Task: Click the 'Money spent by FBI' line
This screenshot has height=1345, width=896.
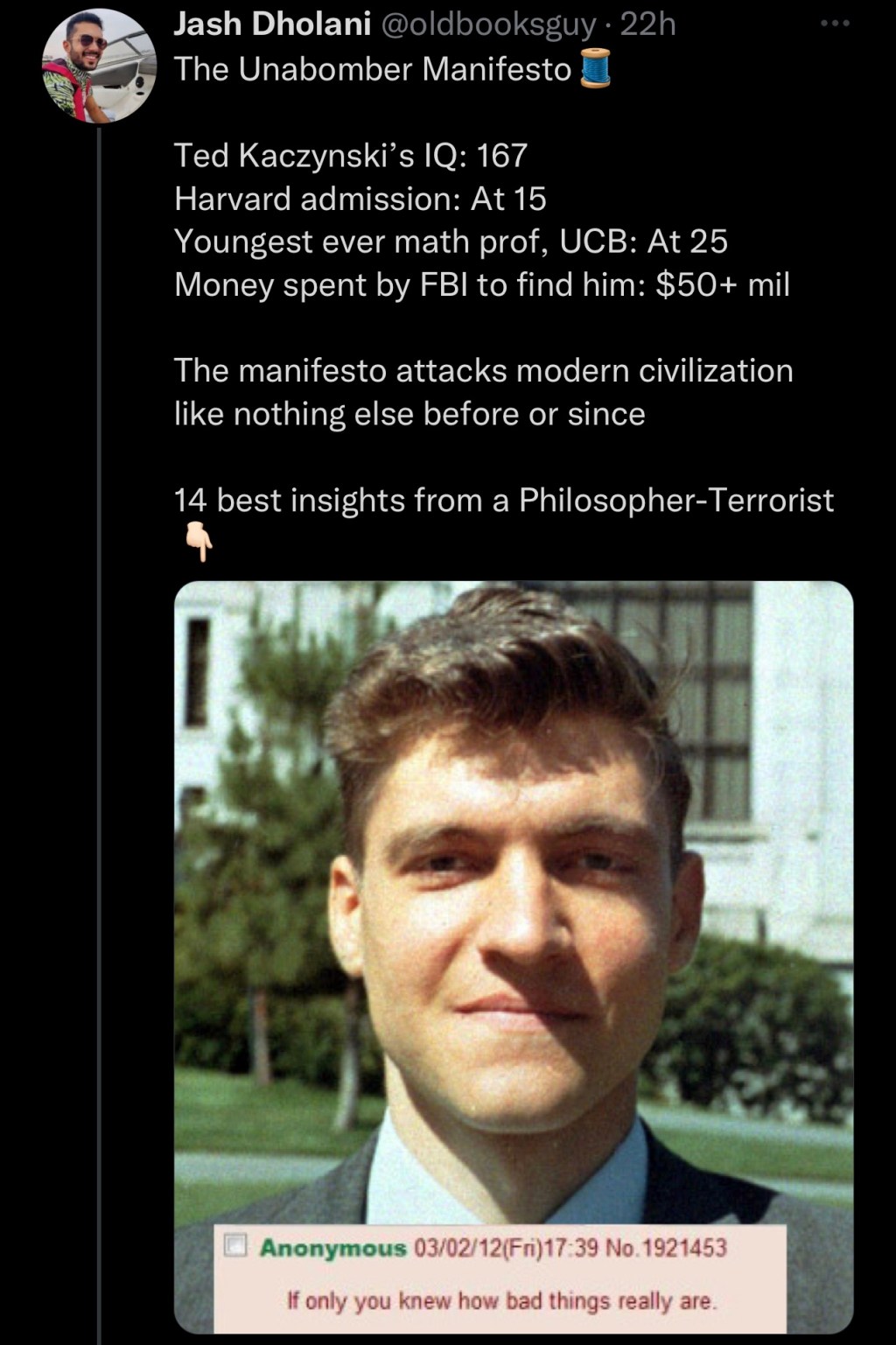Action: pos(482,284)
